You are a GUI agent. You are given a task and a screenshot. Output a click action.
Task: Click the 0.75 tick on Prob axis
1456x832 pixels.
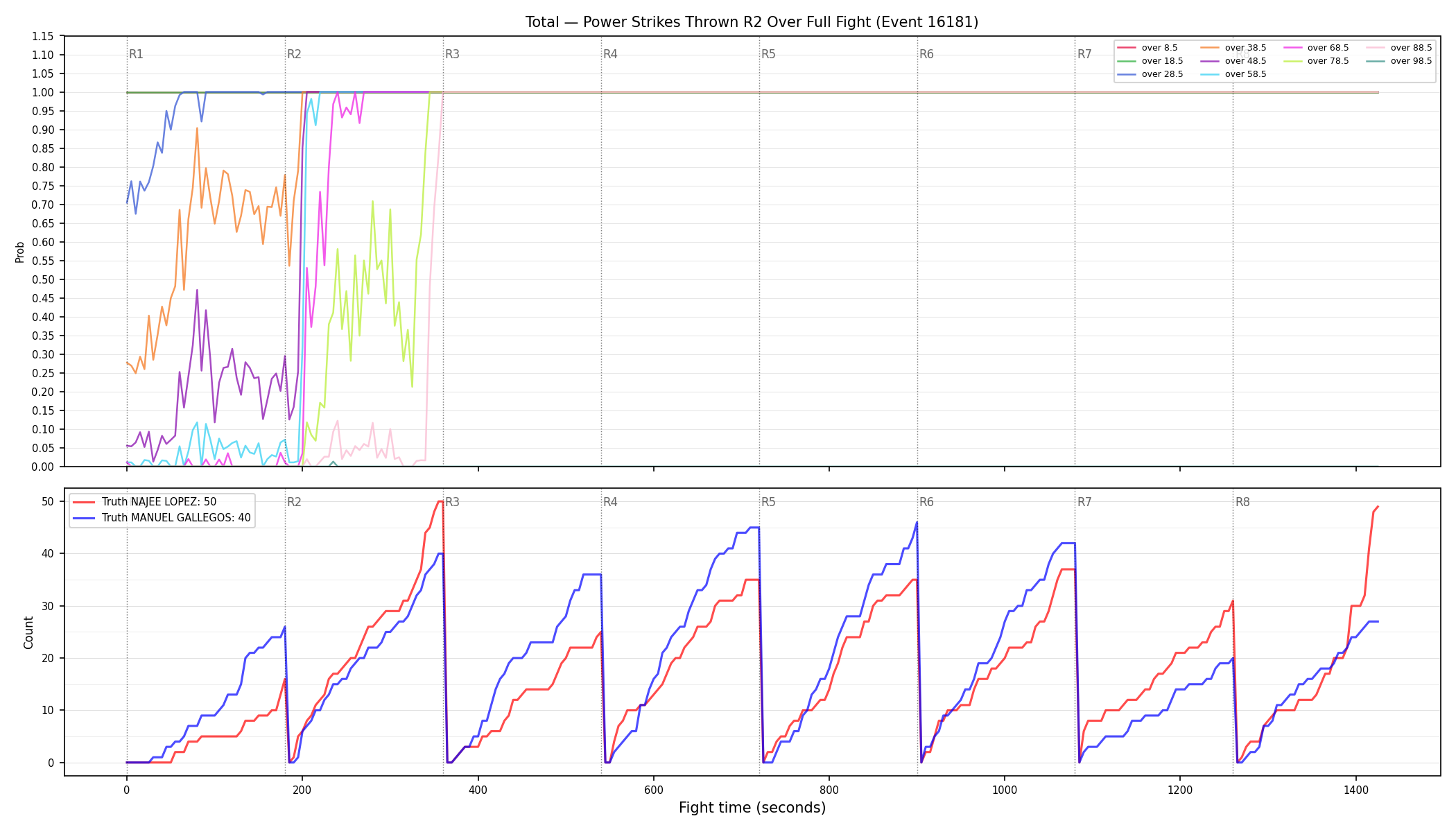pos(42,186)
